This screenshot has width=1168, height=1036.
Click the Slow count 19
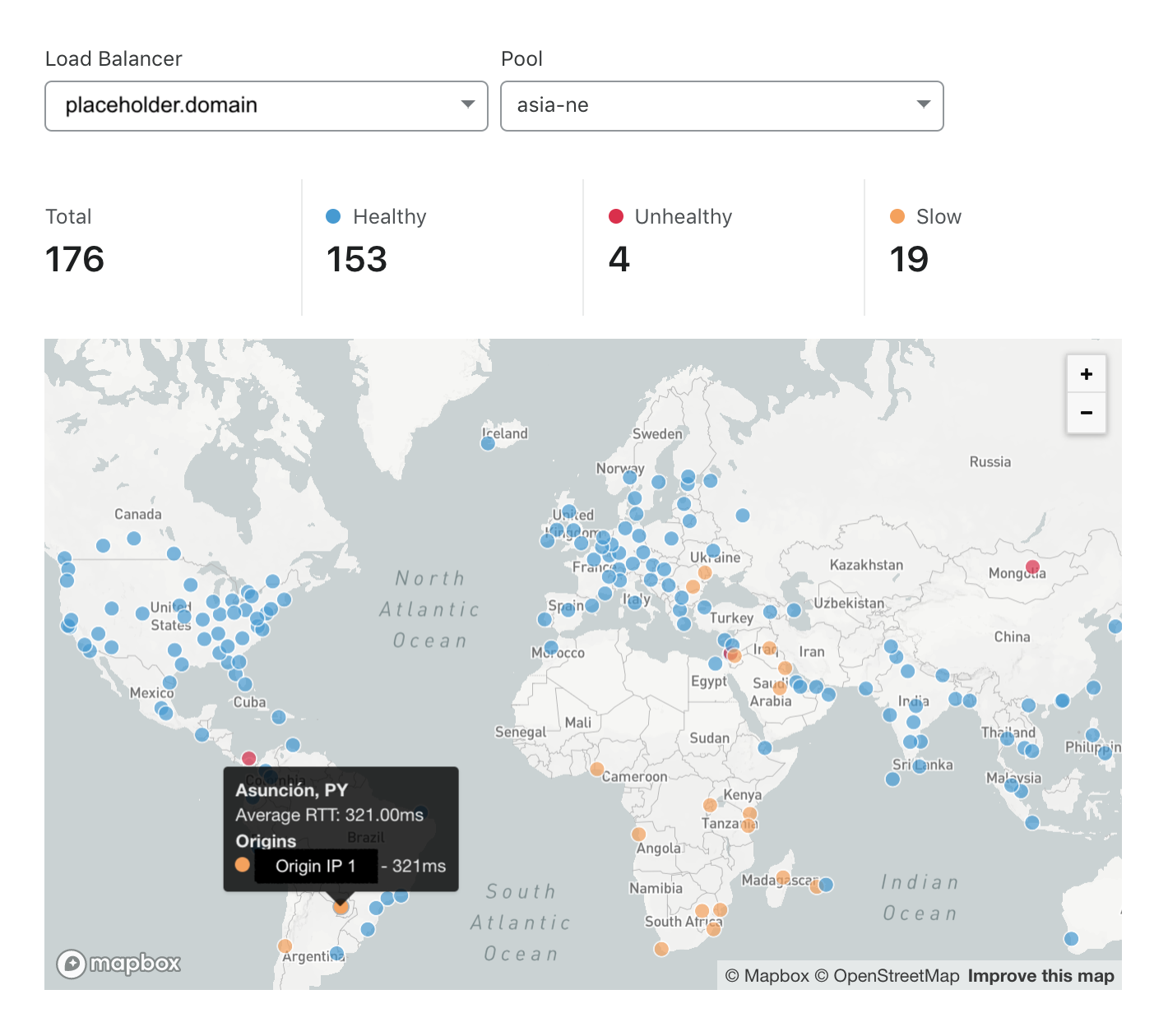pyautogui.click(x=909, y=259)
